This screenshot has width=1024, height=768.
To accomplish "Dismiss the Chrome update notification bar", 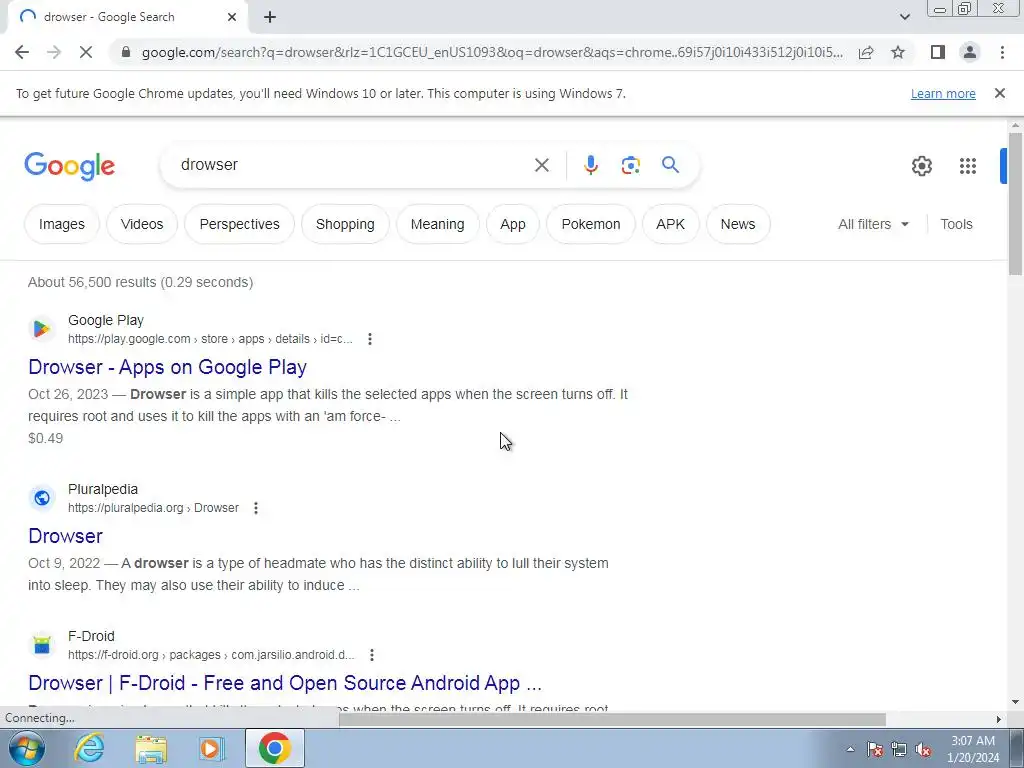I will [1000, 93].
